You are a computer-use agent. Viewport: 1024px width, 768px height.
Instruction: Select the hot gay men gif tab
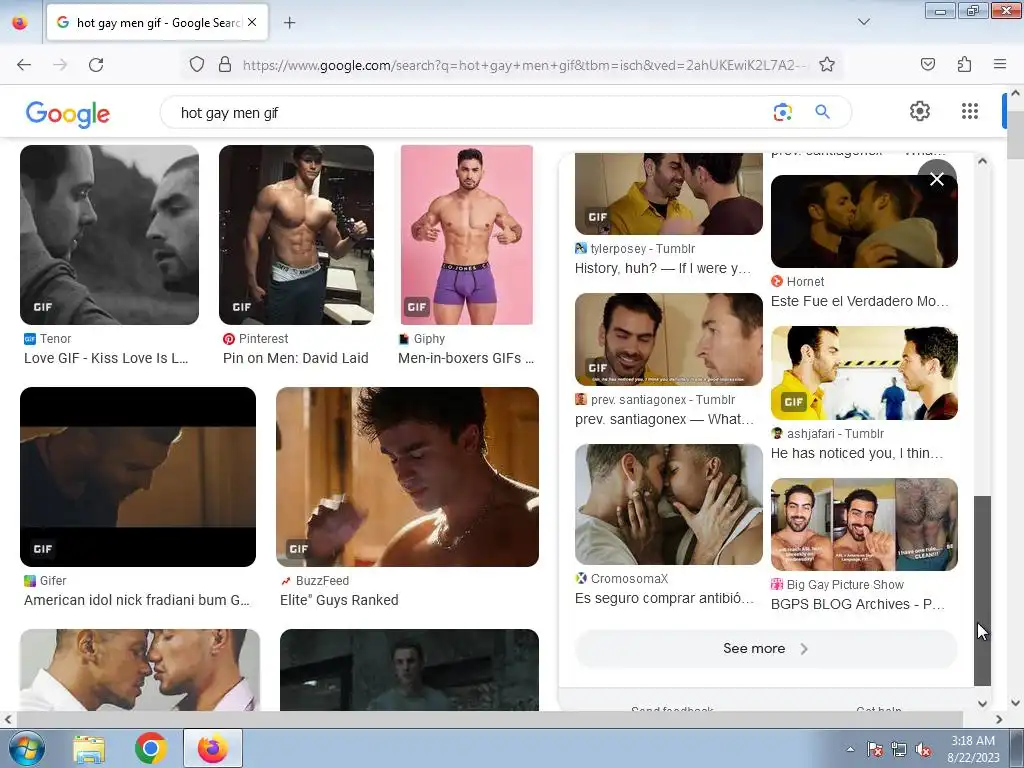pos(157,23)
